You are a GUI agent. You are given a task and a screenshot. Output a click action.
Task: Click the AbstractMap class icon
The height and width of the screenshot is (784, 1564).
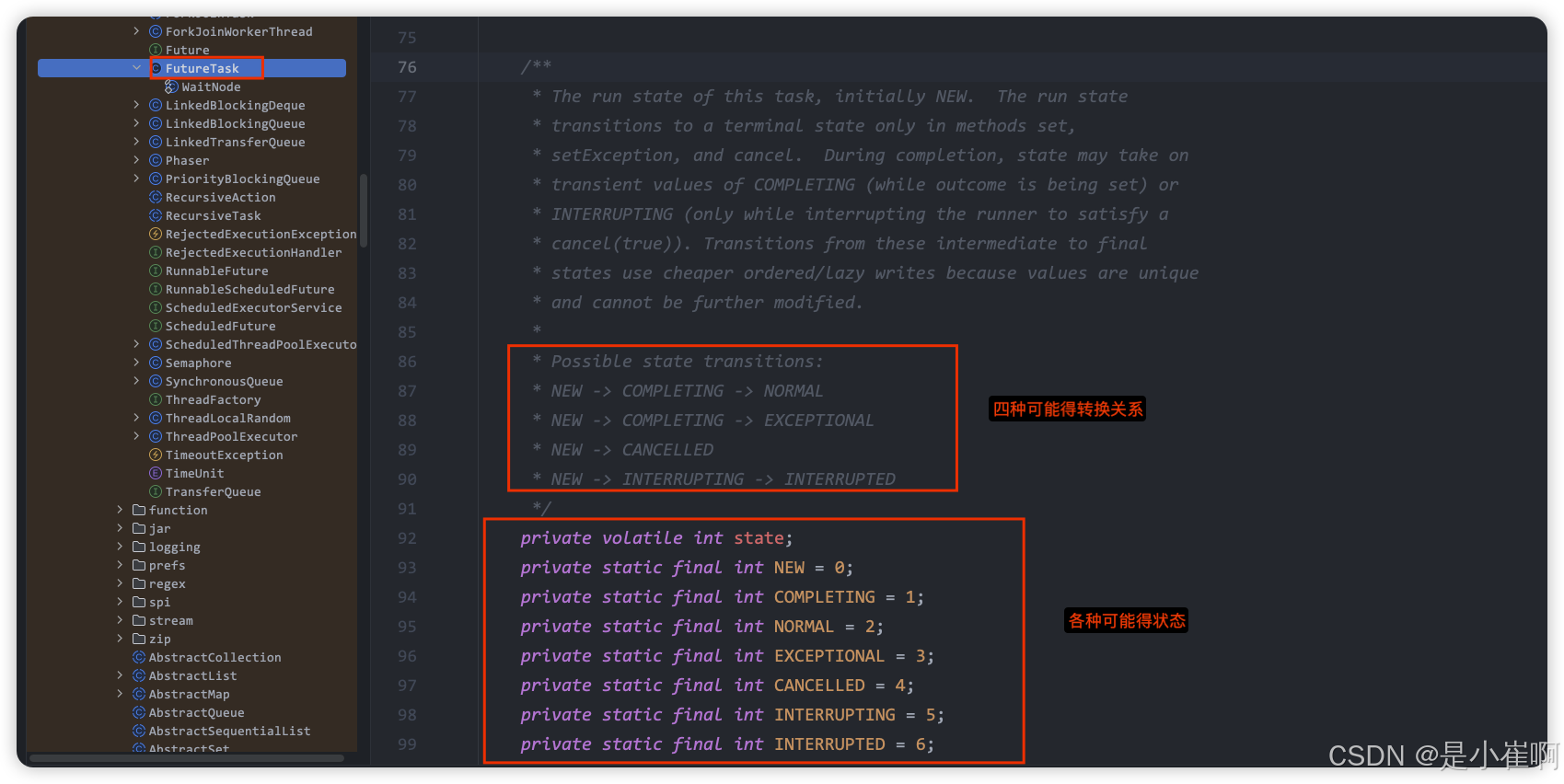click(x=139, y=694)
